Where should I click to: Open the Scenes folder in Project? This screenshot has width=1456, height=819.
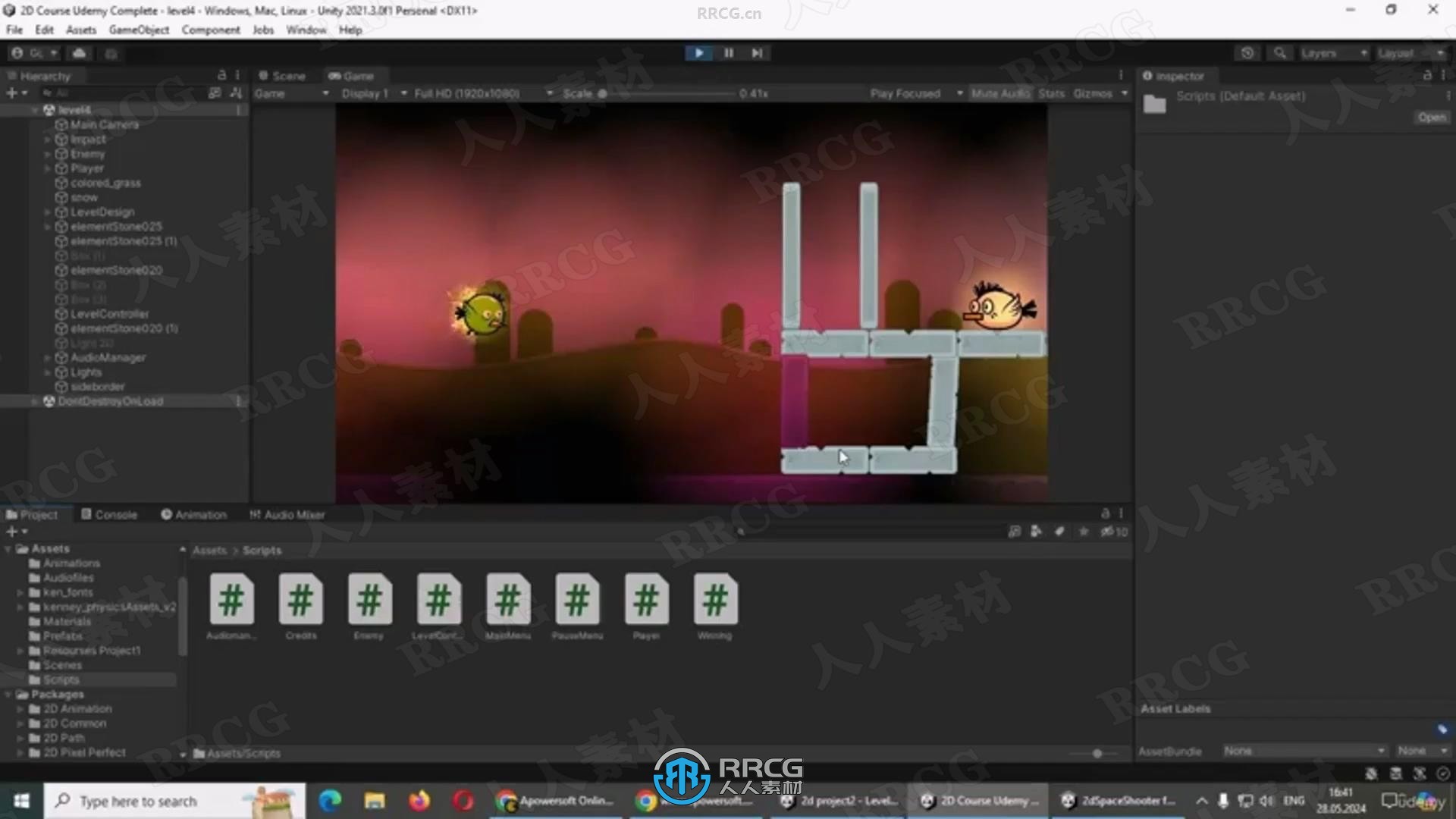(x=62, y=665)
